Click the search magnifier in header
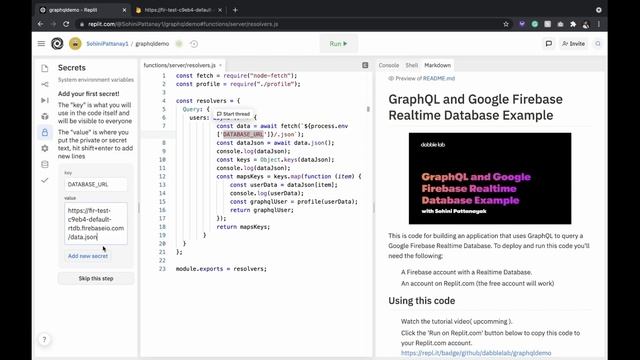The image size is (640, 360). click(x=598, y=44)
